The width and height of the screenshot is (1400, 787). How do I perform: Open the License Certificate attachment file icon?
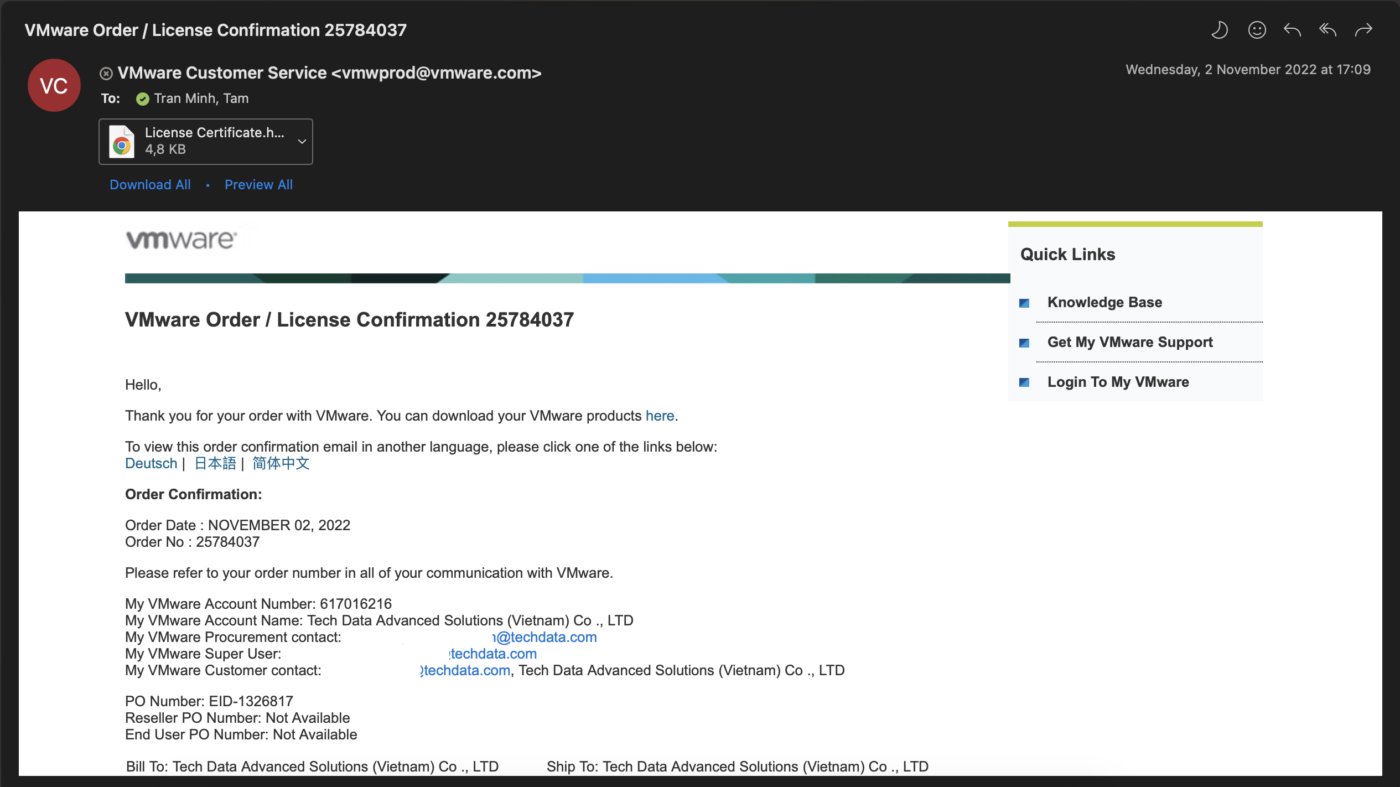click(122, 141)
